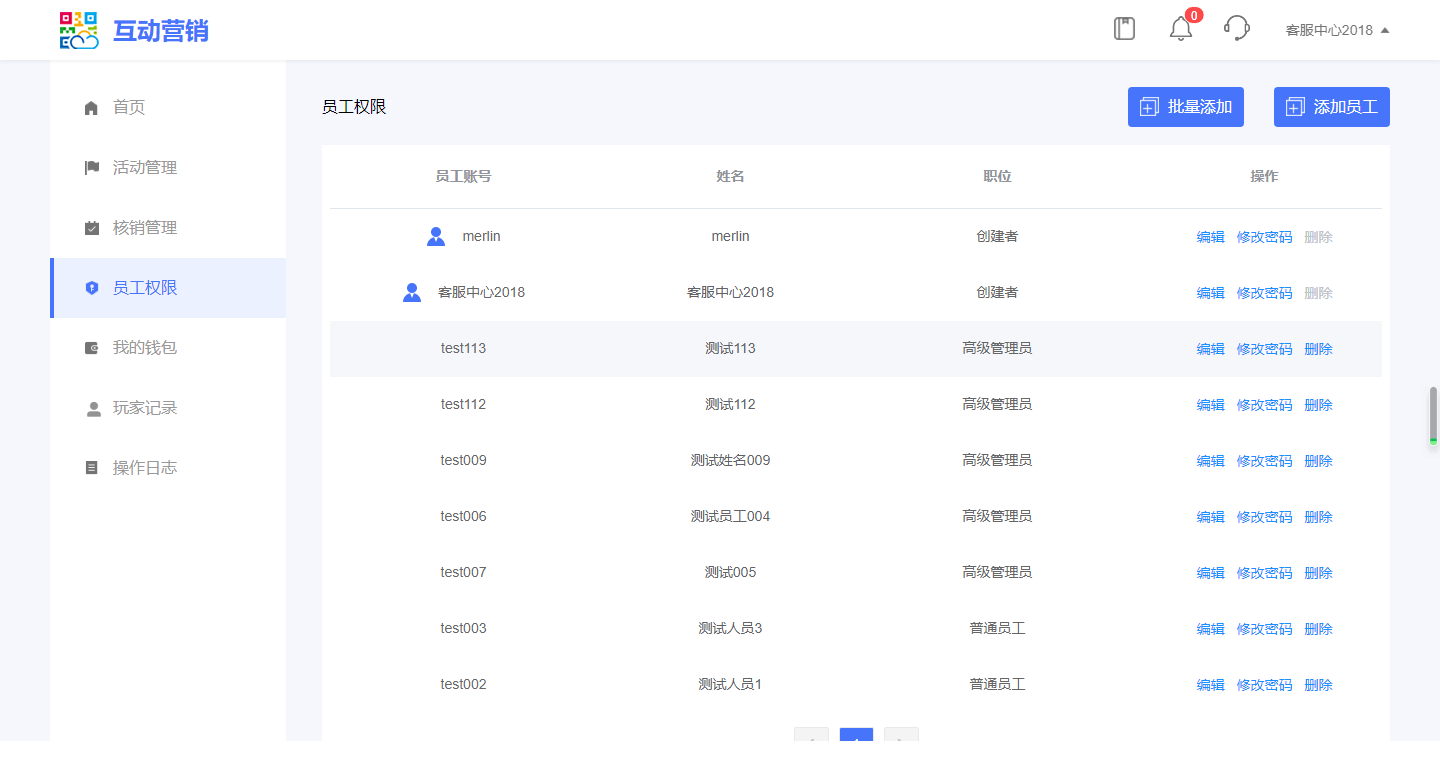Click the home icon beside 首页

tap(92, 108)
